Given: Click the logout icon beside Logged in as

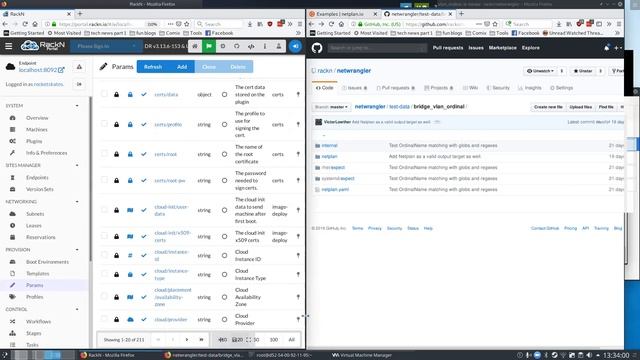Looking at the screenshot, I should click(79, 84).
